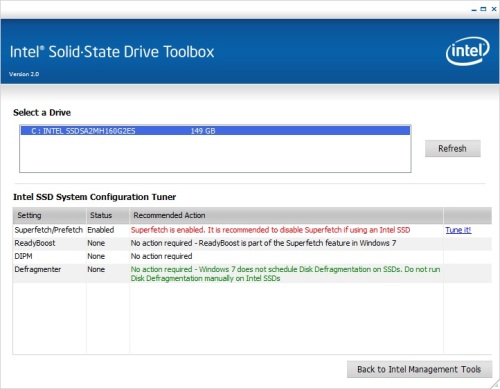Click the Enabled status for Superfetch
Screen dimensions: 500x389
click(101, 230)
